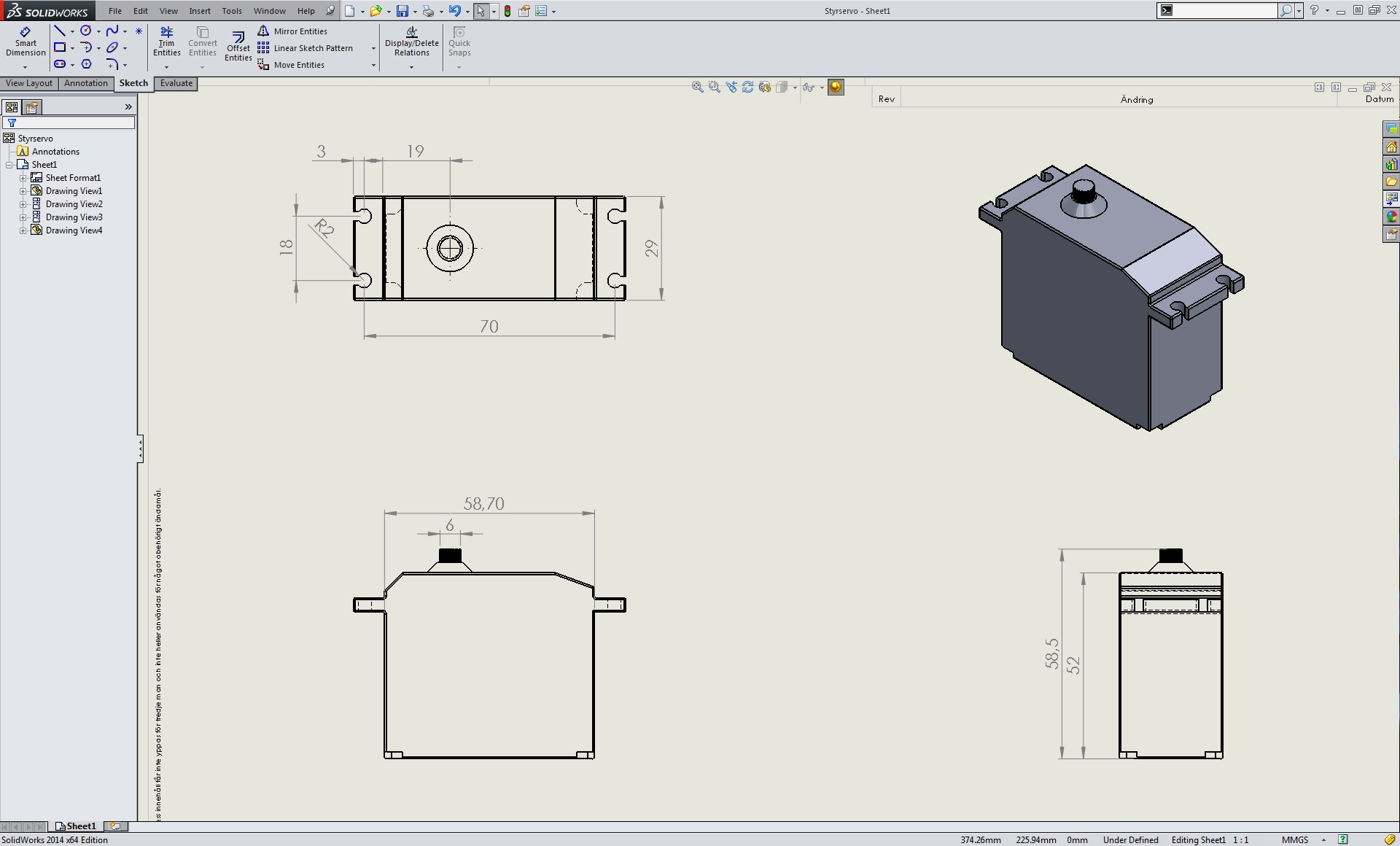Click the Select cursor tool
1400x846 pixels.
pyautogui.click(x=481, y=11)
